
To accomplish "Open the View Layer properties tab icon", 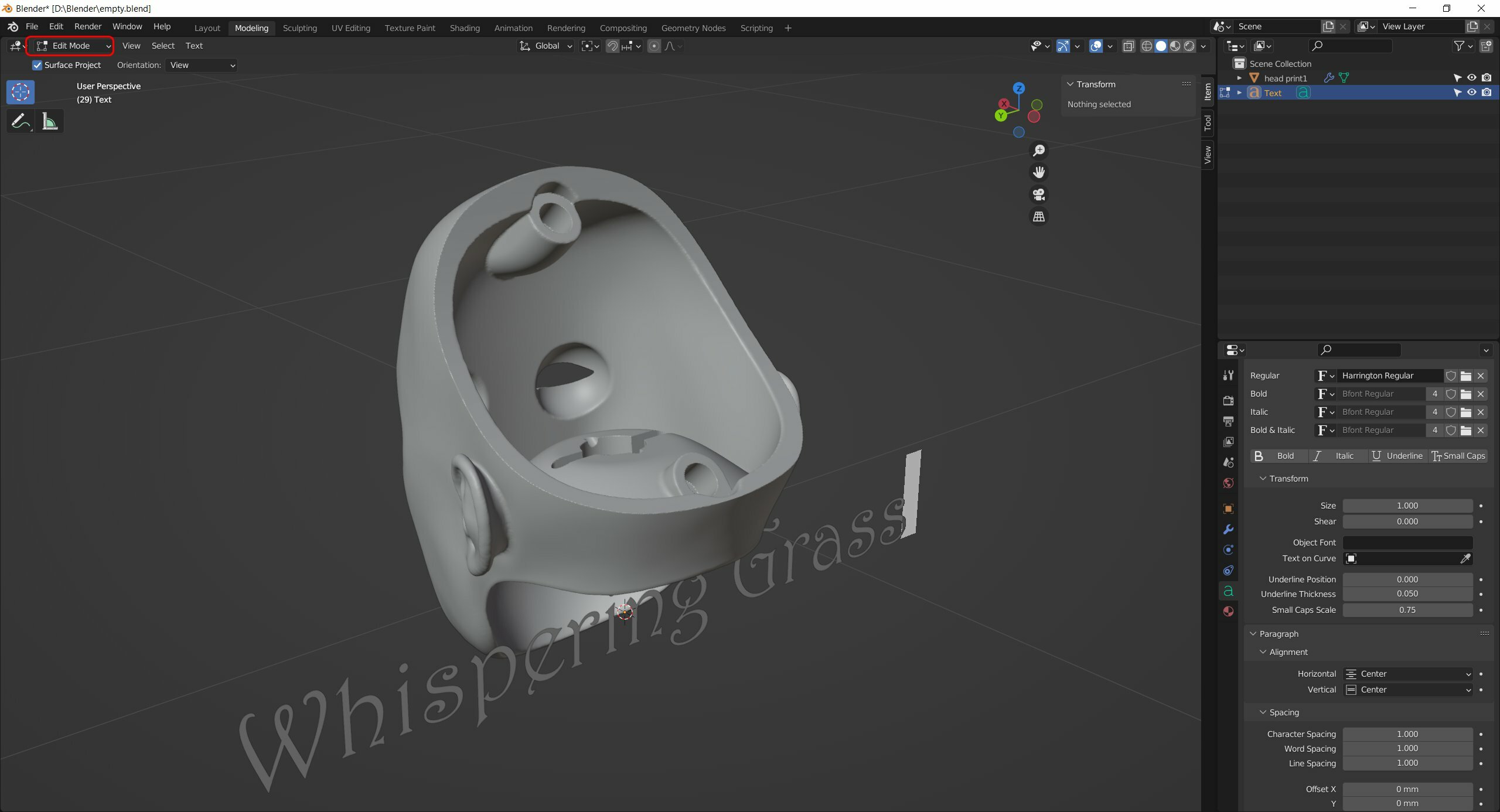I will (x=1228, y=442).
